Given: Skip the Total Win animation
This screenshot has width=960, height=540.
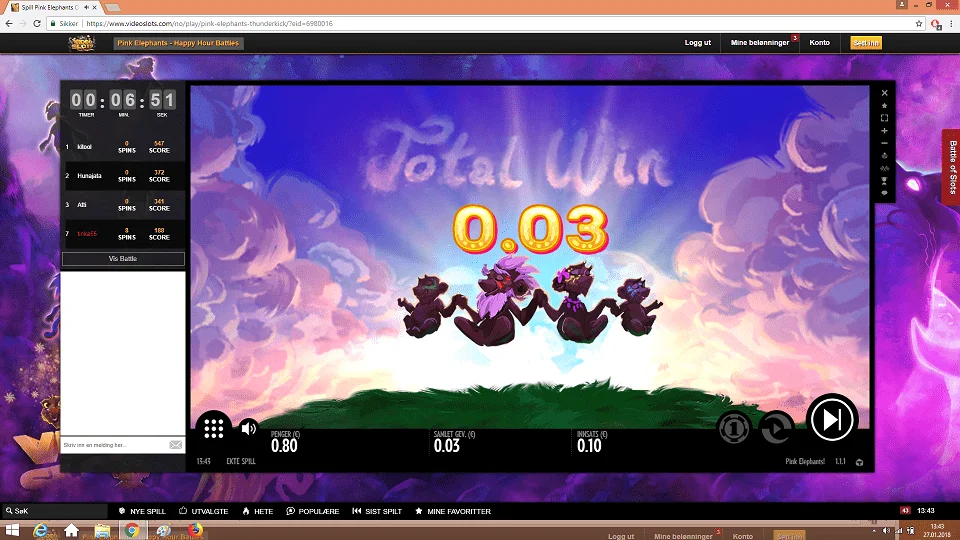Looking at the screenshot, I should 831,420.
